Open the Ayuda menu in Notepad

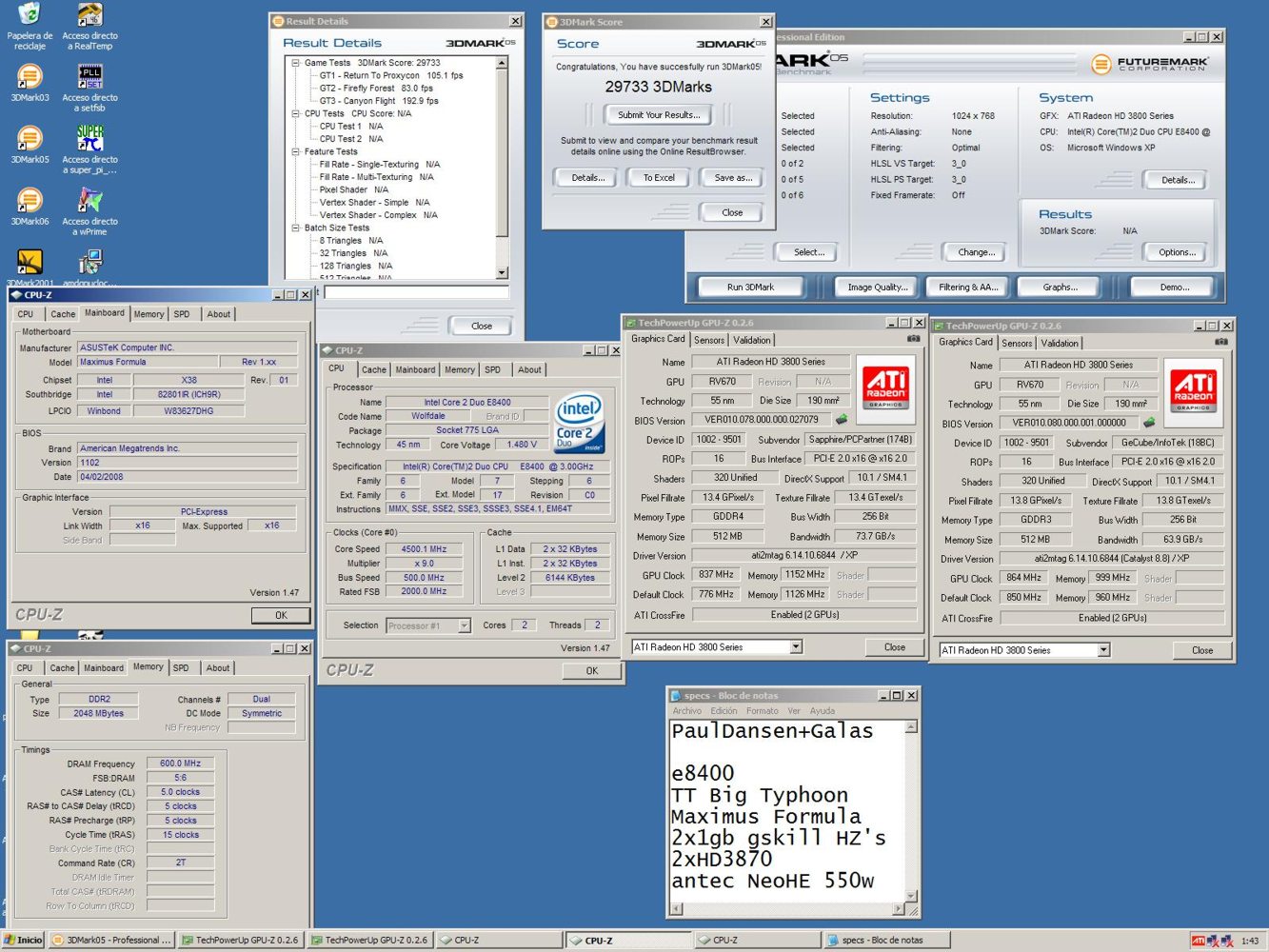(822, 711)
